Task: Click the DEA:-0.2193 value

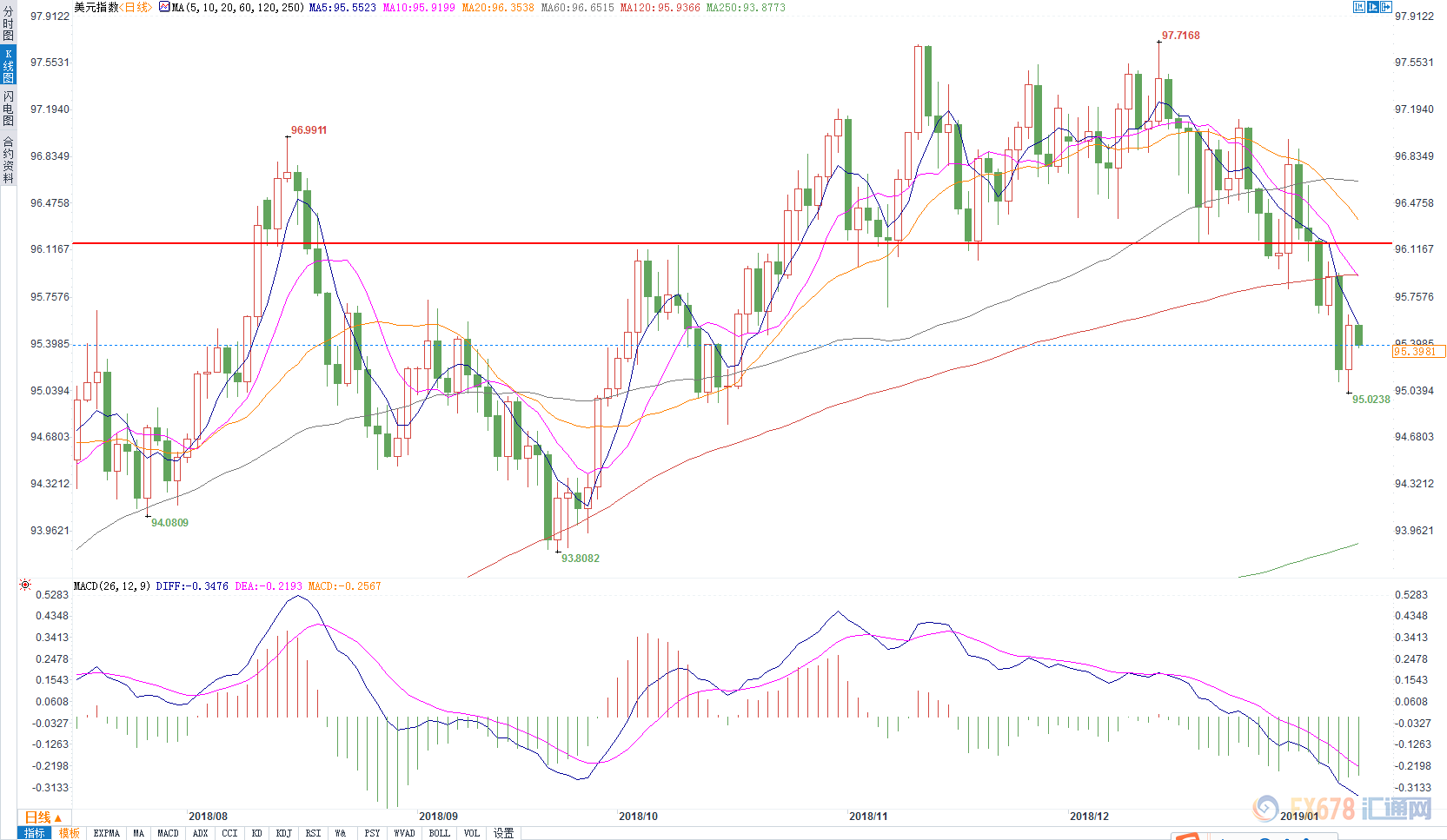Action: [269, 586]
